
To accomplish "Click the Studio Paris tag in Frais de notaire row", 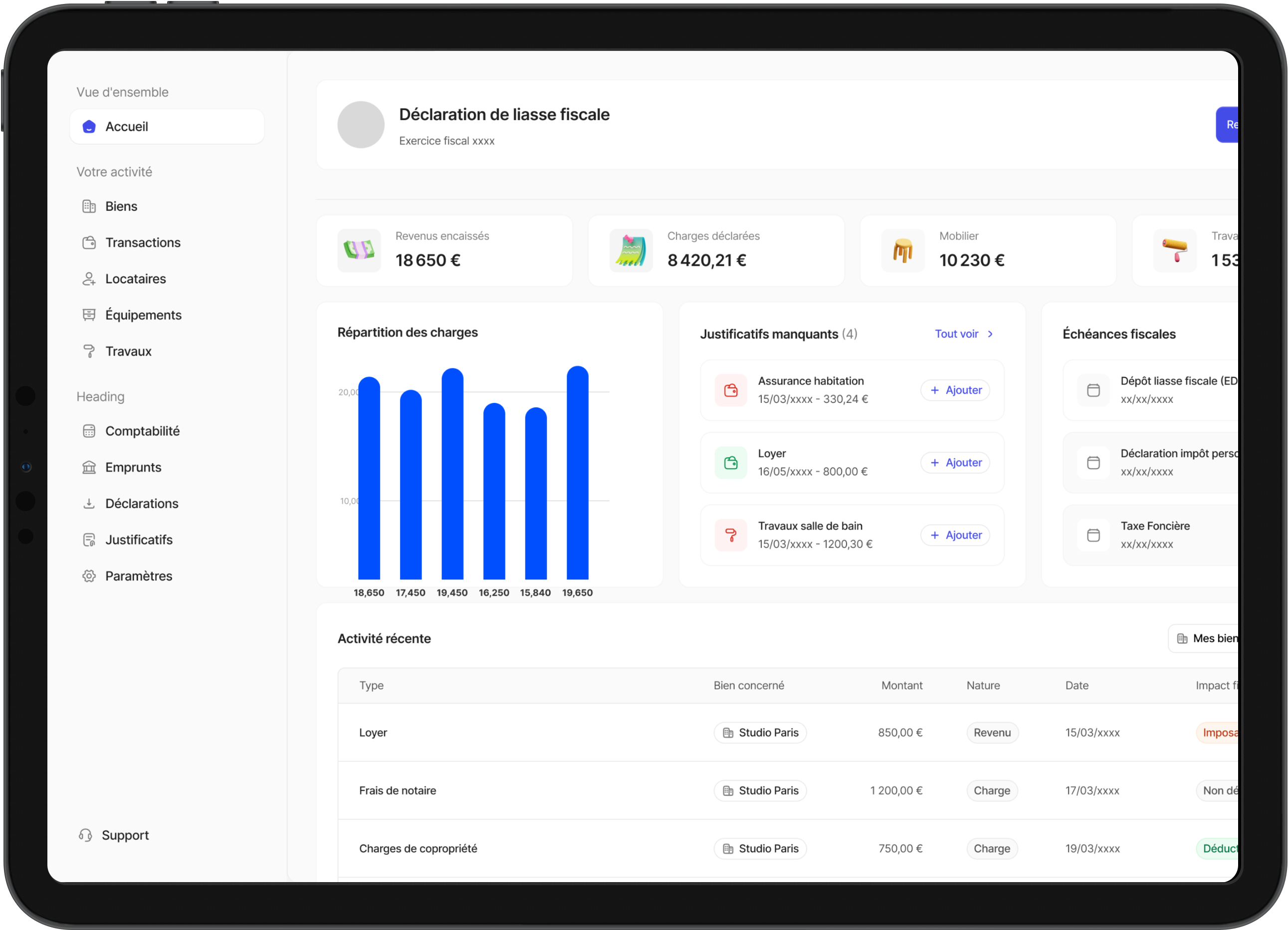I will coord(760,790).
